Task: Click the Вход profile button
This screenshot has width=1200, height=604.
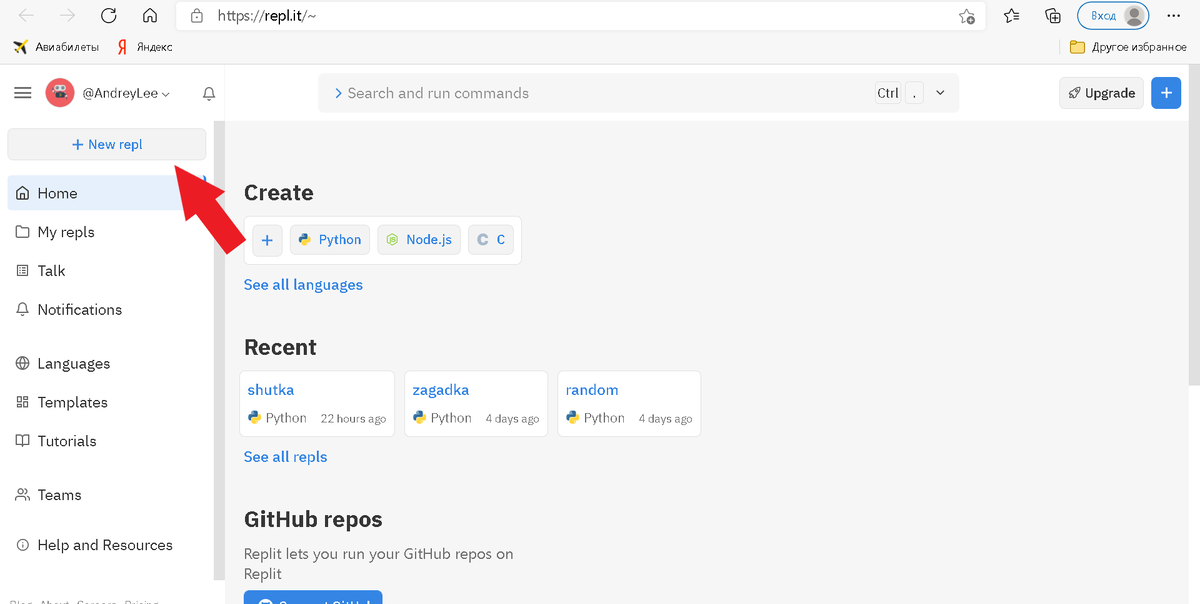Action: pos(1113,16)
